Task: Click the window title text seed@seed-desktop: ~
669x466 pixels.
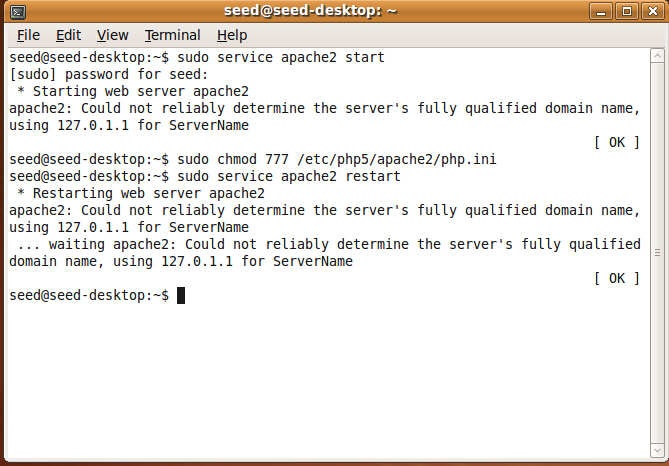Action: pyautogui.click(x=311, y=11)
